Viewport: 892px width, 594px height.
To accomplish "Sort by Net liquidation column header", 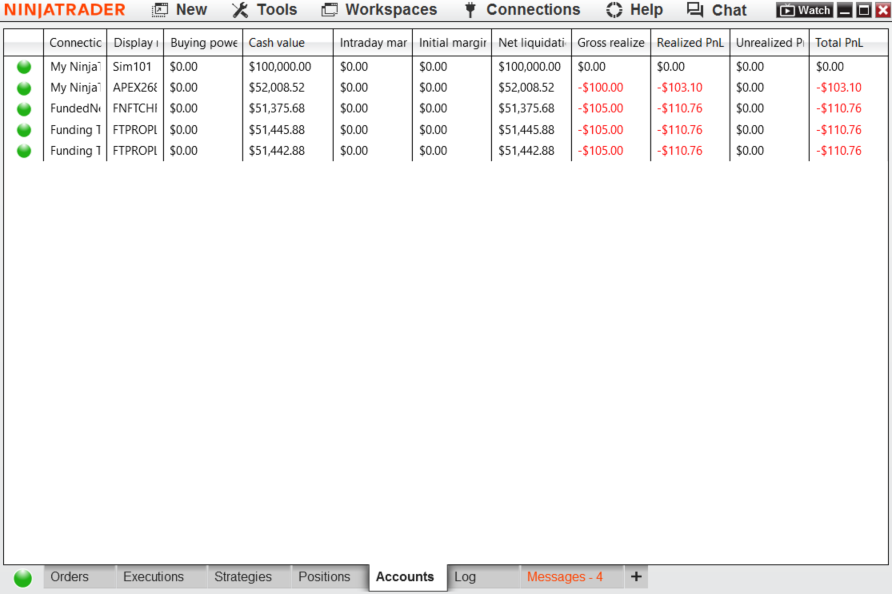I will tap(531, 43).
